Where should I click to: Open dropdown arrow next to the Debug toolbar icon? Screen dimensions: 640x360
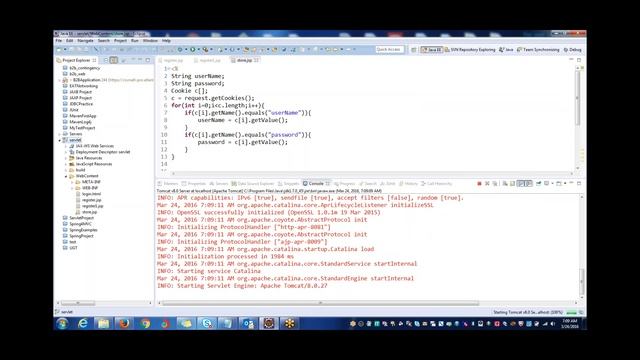click(186, 50)
